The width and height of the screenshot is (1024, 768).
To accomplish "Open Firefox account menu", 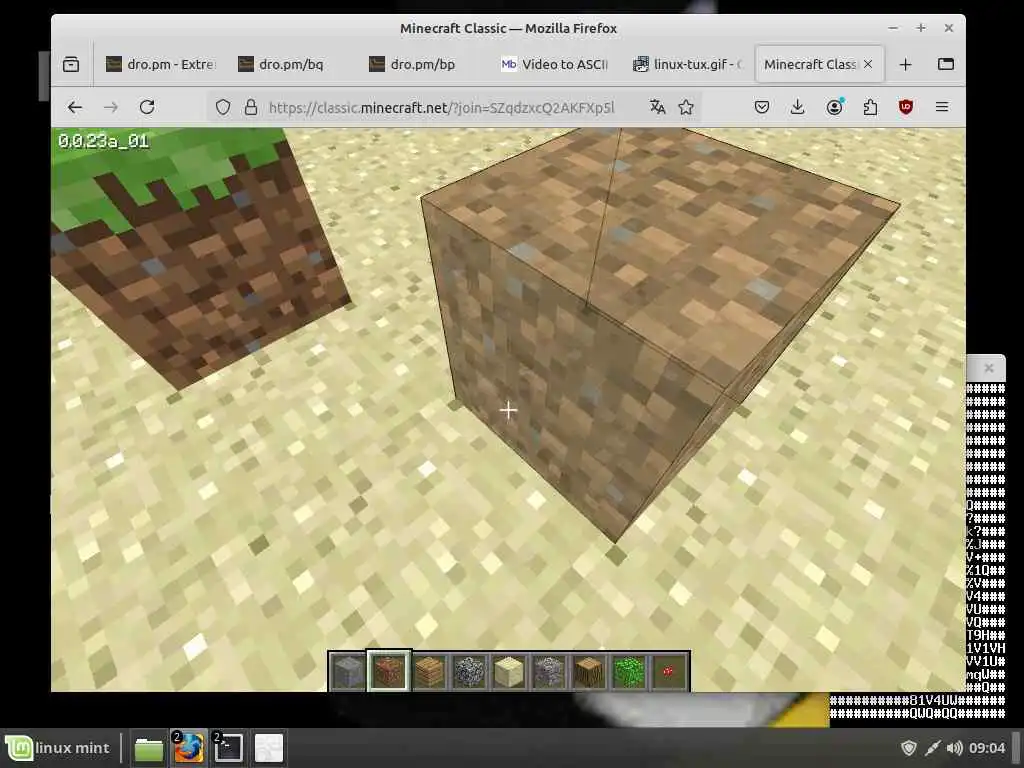I will (x=834, y=107).
